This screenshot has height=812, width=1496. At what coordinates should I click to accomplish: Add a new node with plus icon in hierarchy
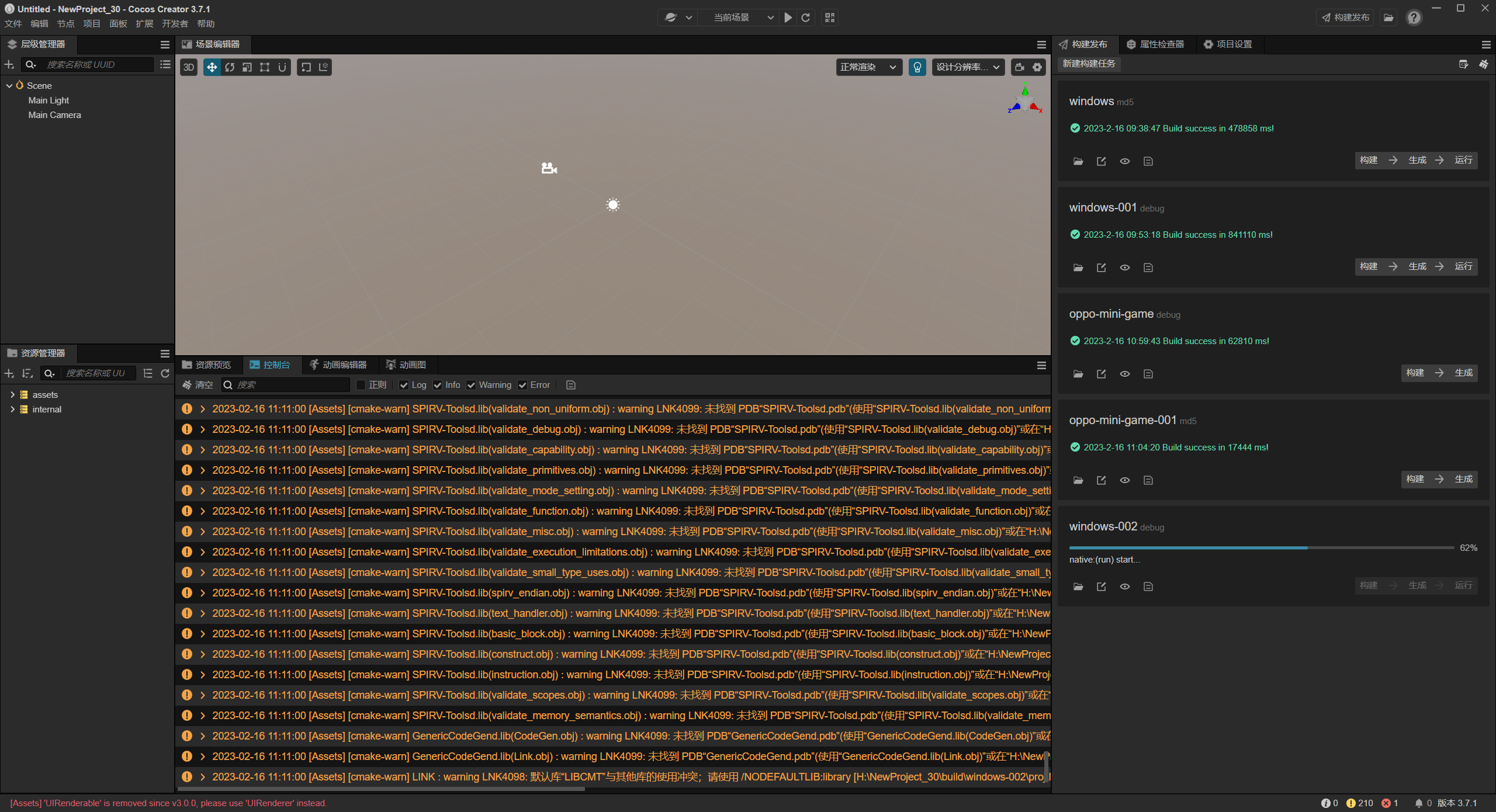tap(9, 64)
